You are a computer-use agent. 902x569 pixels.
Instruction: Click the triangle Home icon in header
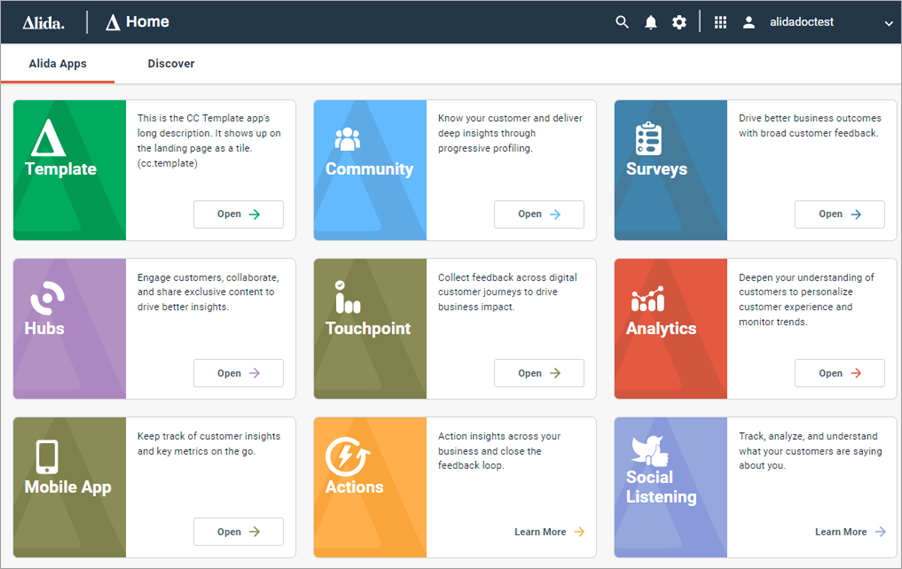pyautogui.click(x=113, y=22)
